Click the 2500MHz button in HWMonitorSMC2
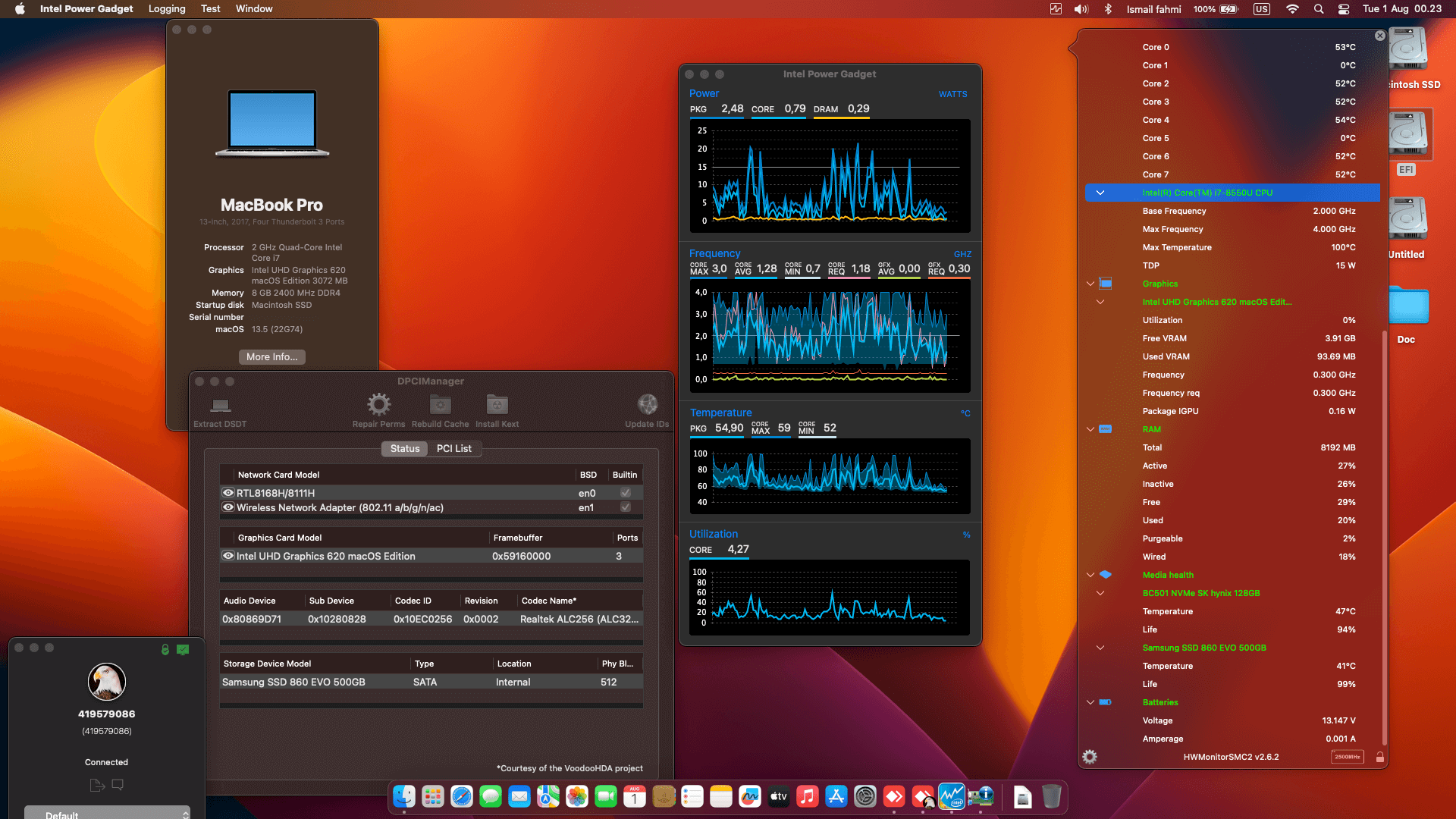The width and height of the screenshot is (1456, 819). tap(1348, 756)
